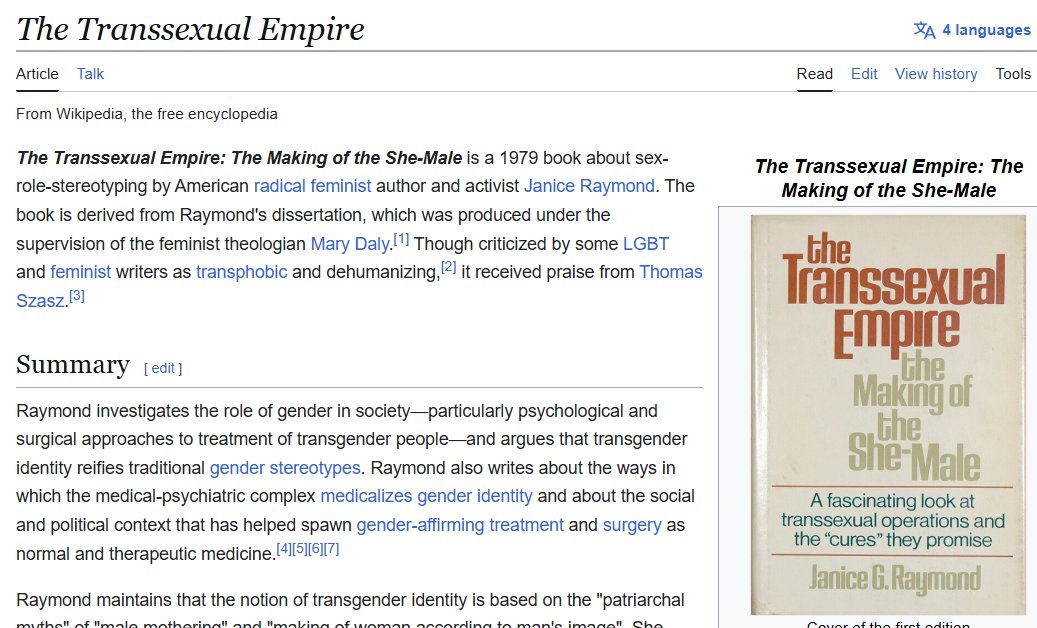
Task: Click the infobox title text
Action: click(x=888, y=178)
